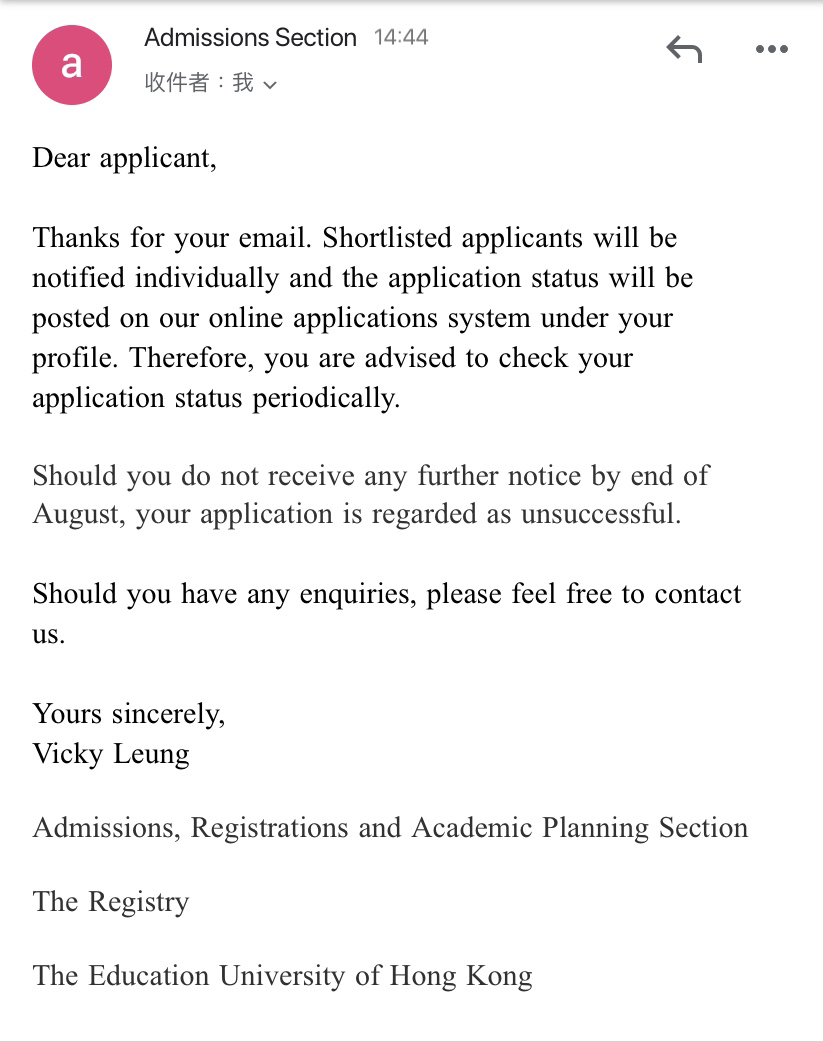This screenshot has height=1041, width=823.
Task: Click the signature name 'Vicky Leung'
Action: 111,754
